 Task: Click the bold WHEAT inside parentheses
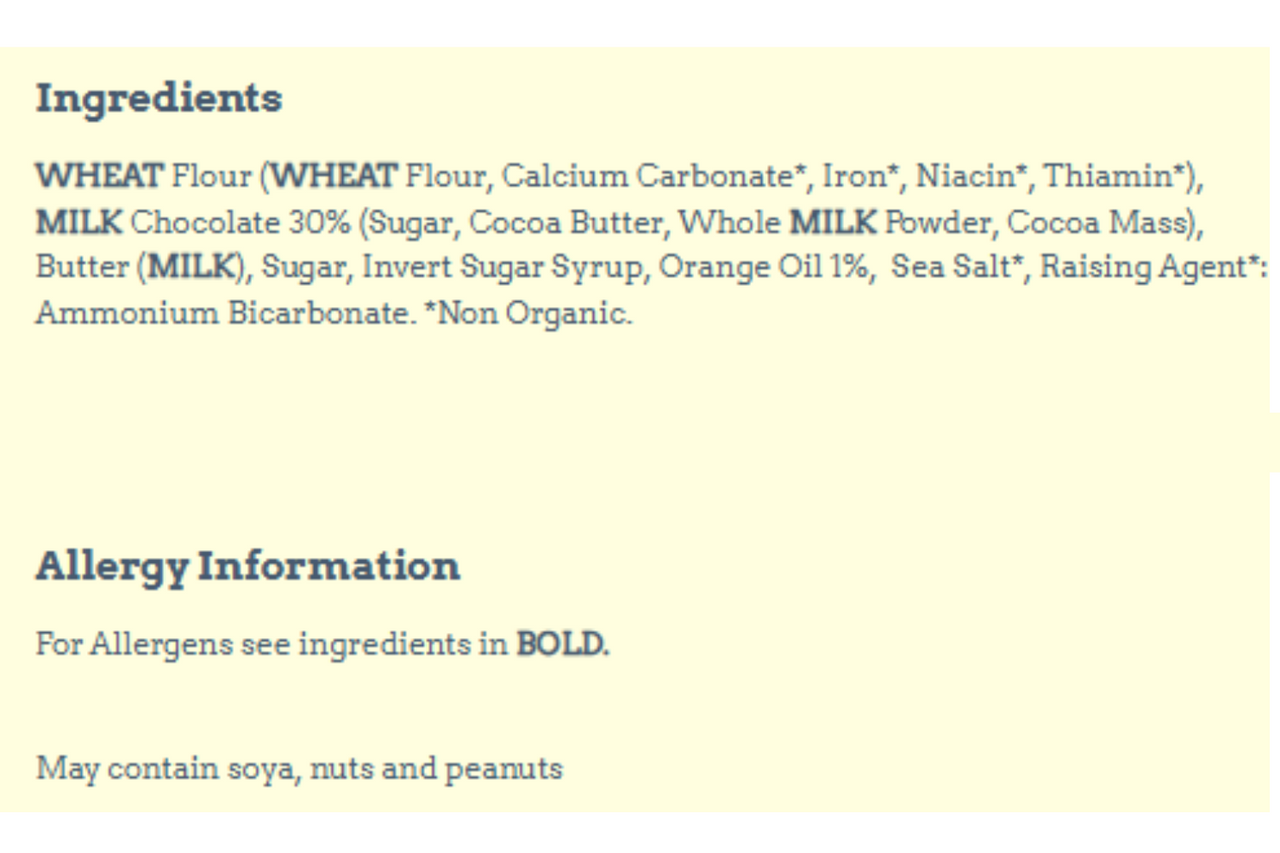(335, 176)
